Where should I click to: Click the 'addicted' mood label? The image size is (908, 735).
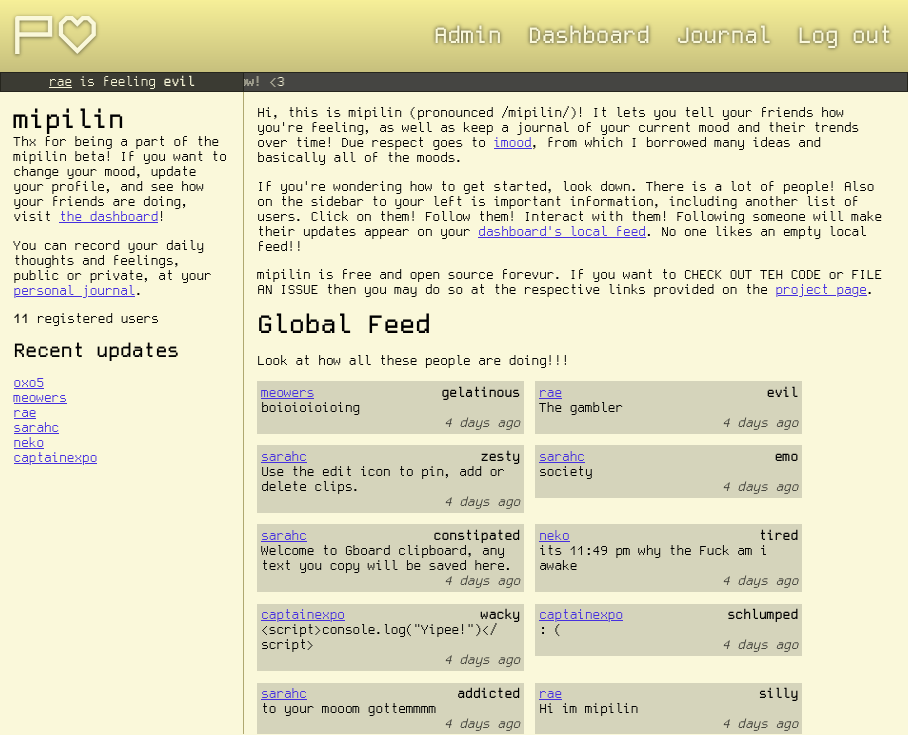(x=489, y=693)
